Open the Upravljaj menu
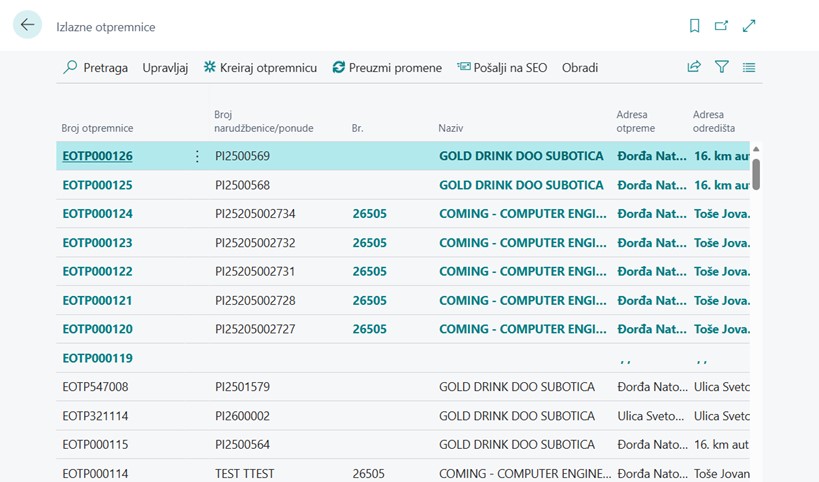Screen dimensions: 819x482 (x=165, y=67)
